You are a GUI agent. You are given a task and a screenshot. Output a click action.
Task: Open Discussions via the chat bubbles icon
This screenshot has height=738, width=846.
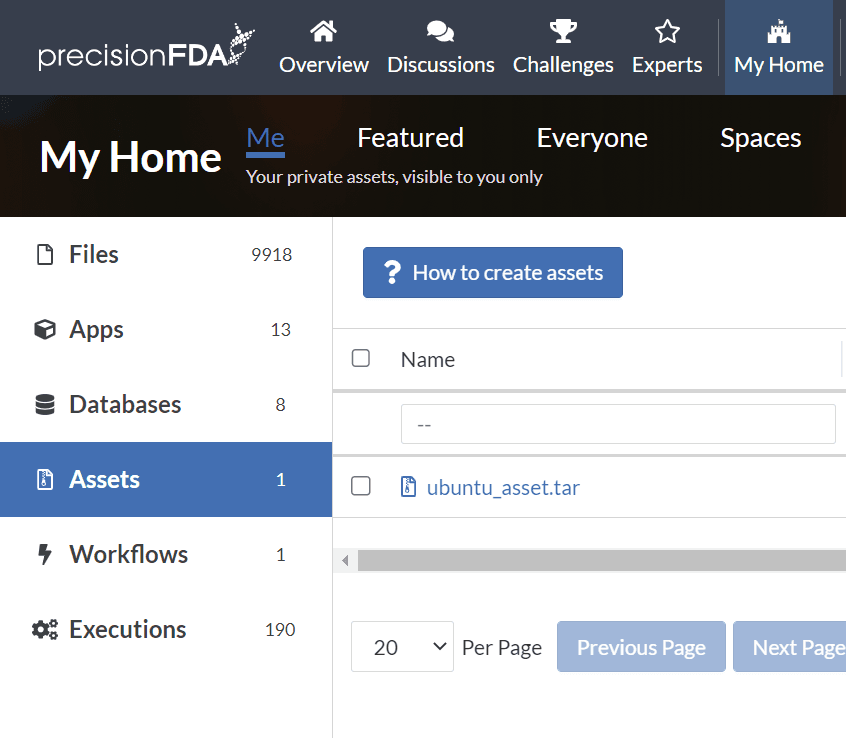pos(440,32)
